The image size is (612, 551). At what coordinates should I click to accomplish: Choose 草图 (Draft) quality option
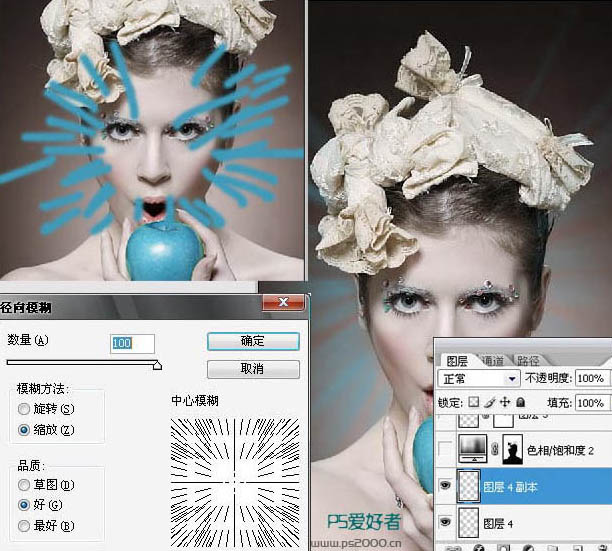point(24,485)
